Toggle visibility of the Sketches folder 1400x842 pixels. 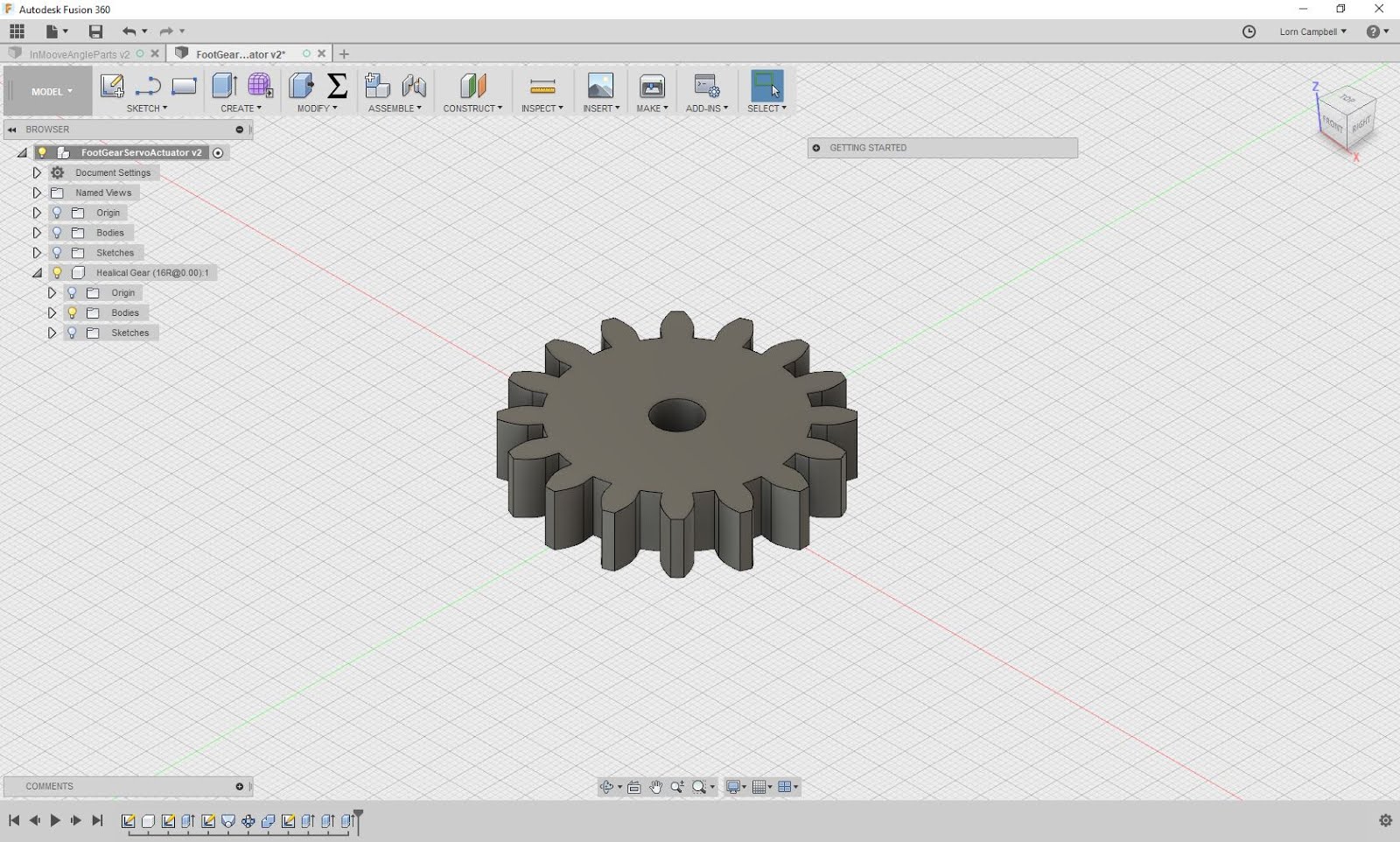(57, 252)
